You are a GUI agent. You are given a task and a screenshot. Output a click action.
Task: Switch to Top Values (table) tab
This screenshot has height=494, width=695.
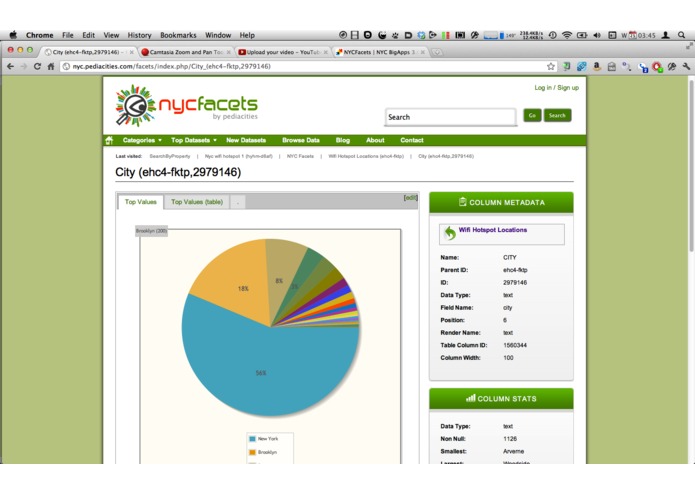pos(197,202)
